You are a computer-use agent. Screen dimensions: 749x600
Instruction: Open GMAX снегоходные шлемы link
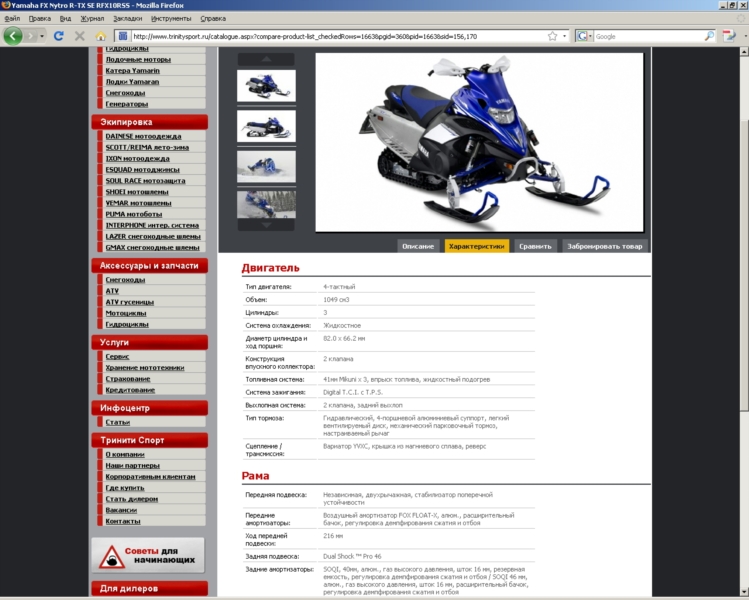click(x=152, y=247)
